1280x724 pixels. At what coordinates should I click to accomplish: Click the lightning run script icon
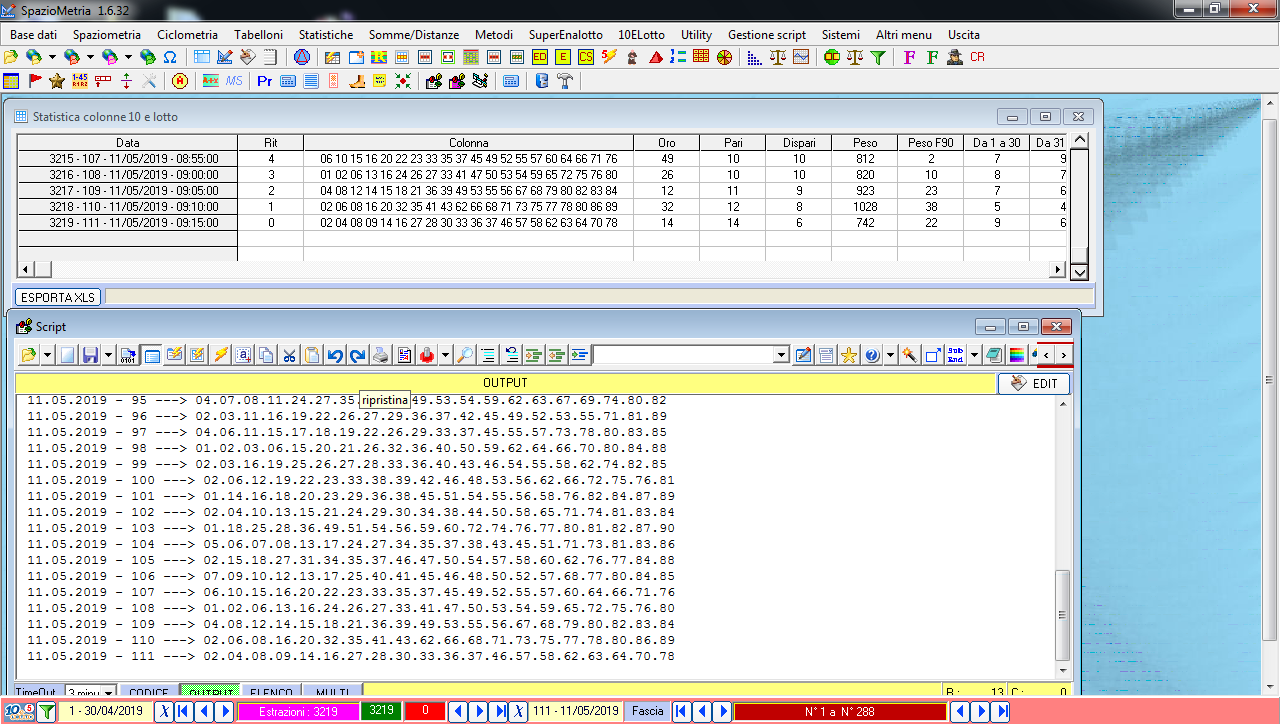[220, 355]
